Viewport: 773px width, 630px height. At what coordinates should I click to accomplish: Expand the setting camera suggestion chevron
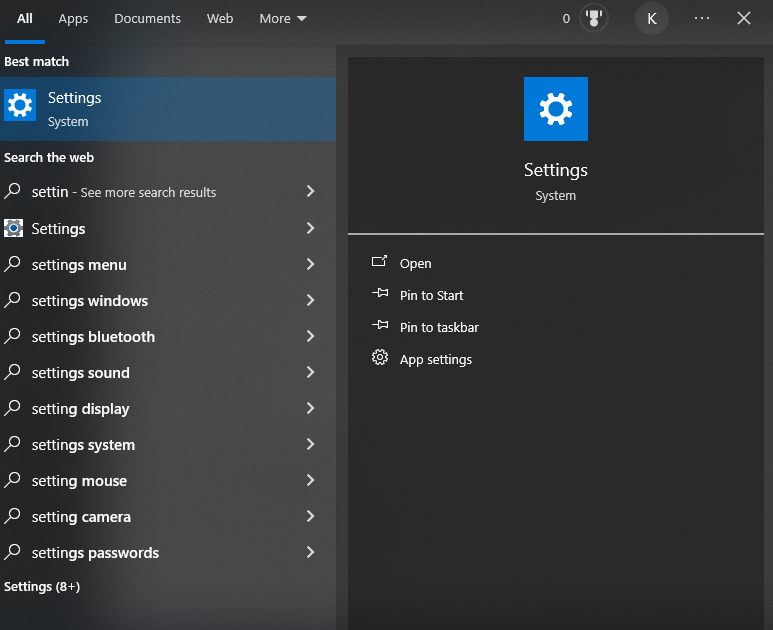[x=310, y=516]
